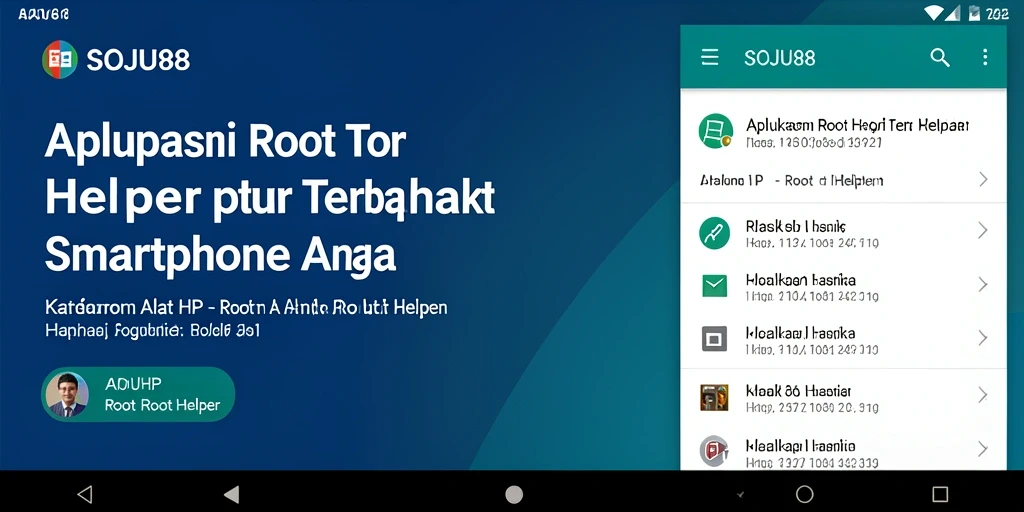Image resolution: width=1024 pixels, height=512 pixels.
Task: Tap the small checkmark in navigation bar
Action: [741, 495]
